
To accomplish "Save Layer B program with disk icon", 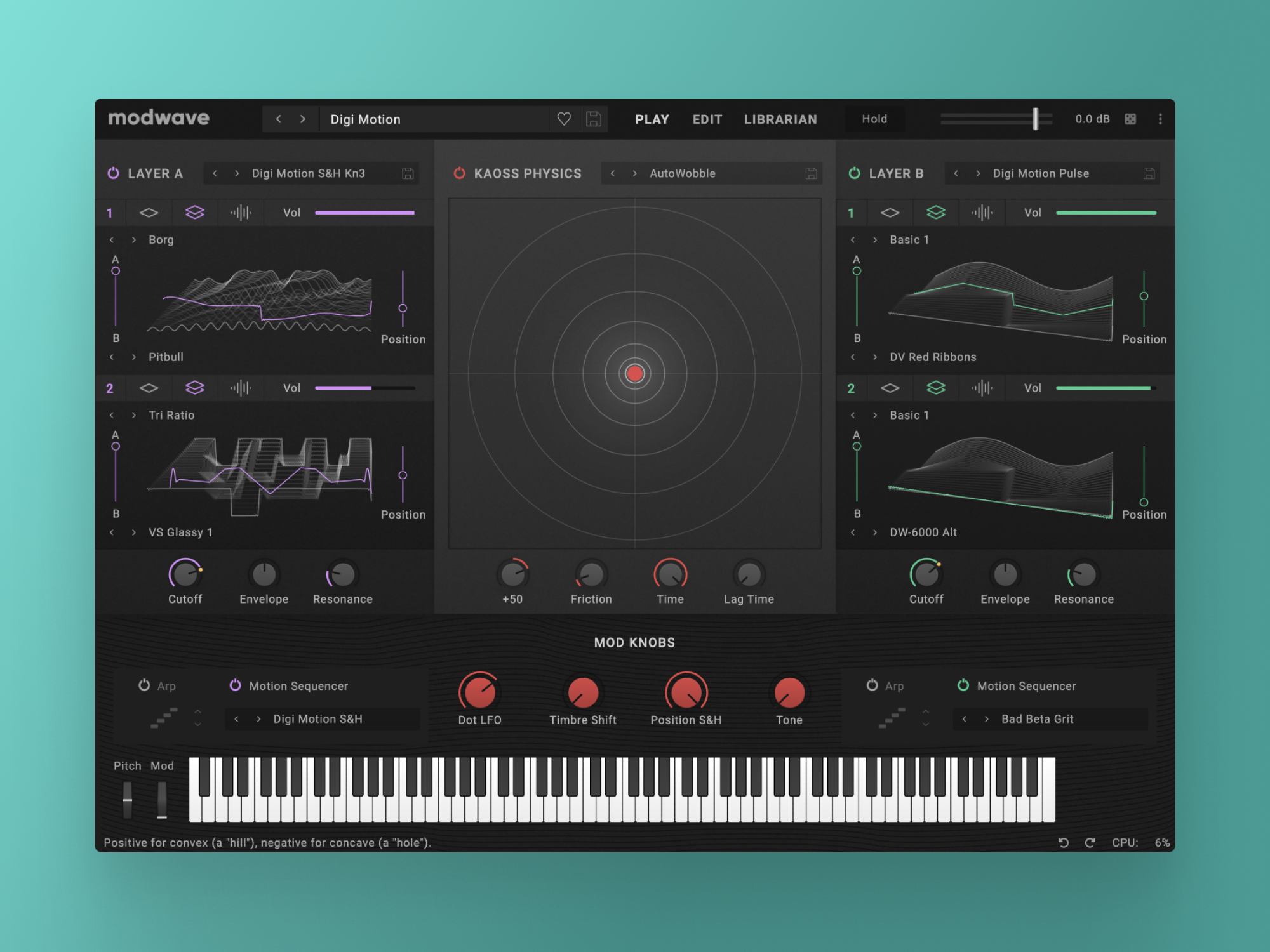I will pyautogui.click(x=1149, y=173).
